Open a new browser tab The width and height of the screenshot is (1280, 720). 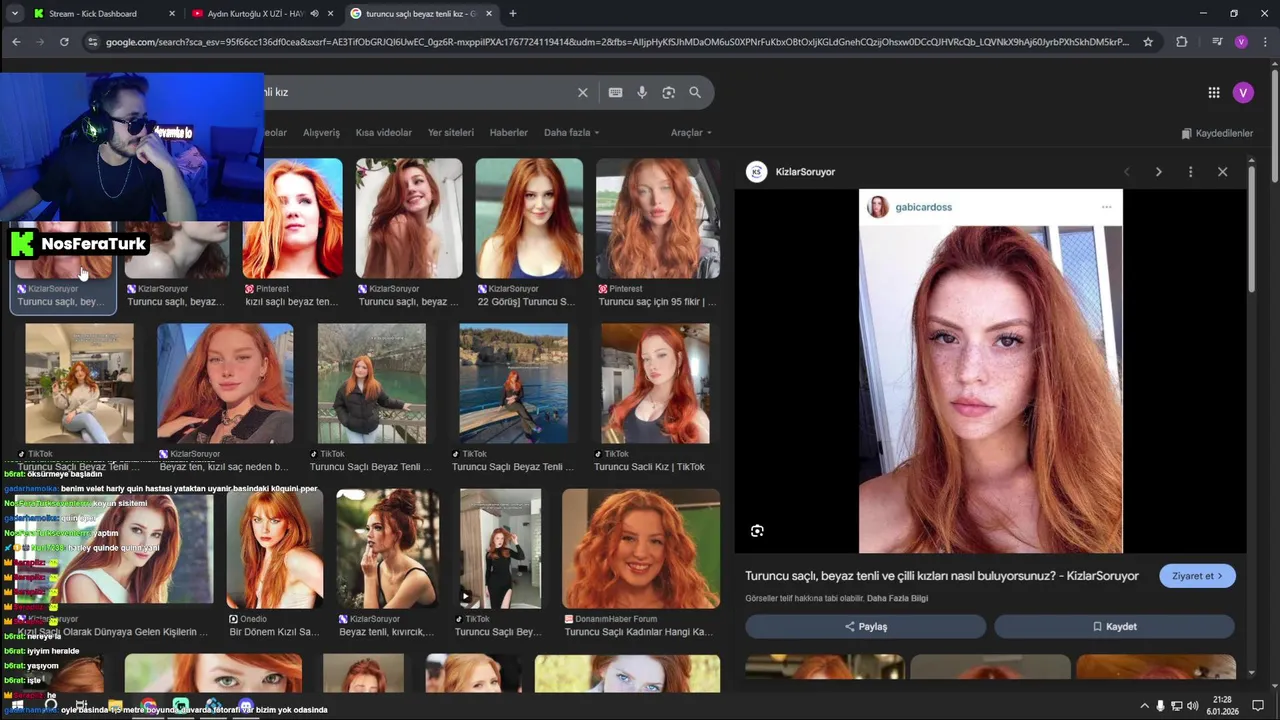tap(513, 14)
